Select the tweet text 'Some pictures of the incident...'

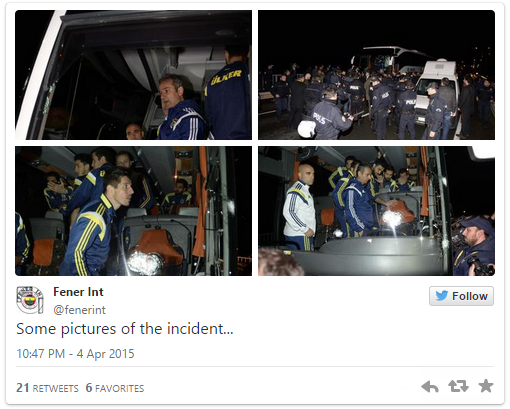click(x=125, y=329)
